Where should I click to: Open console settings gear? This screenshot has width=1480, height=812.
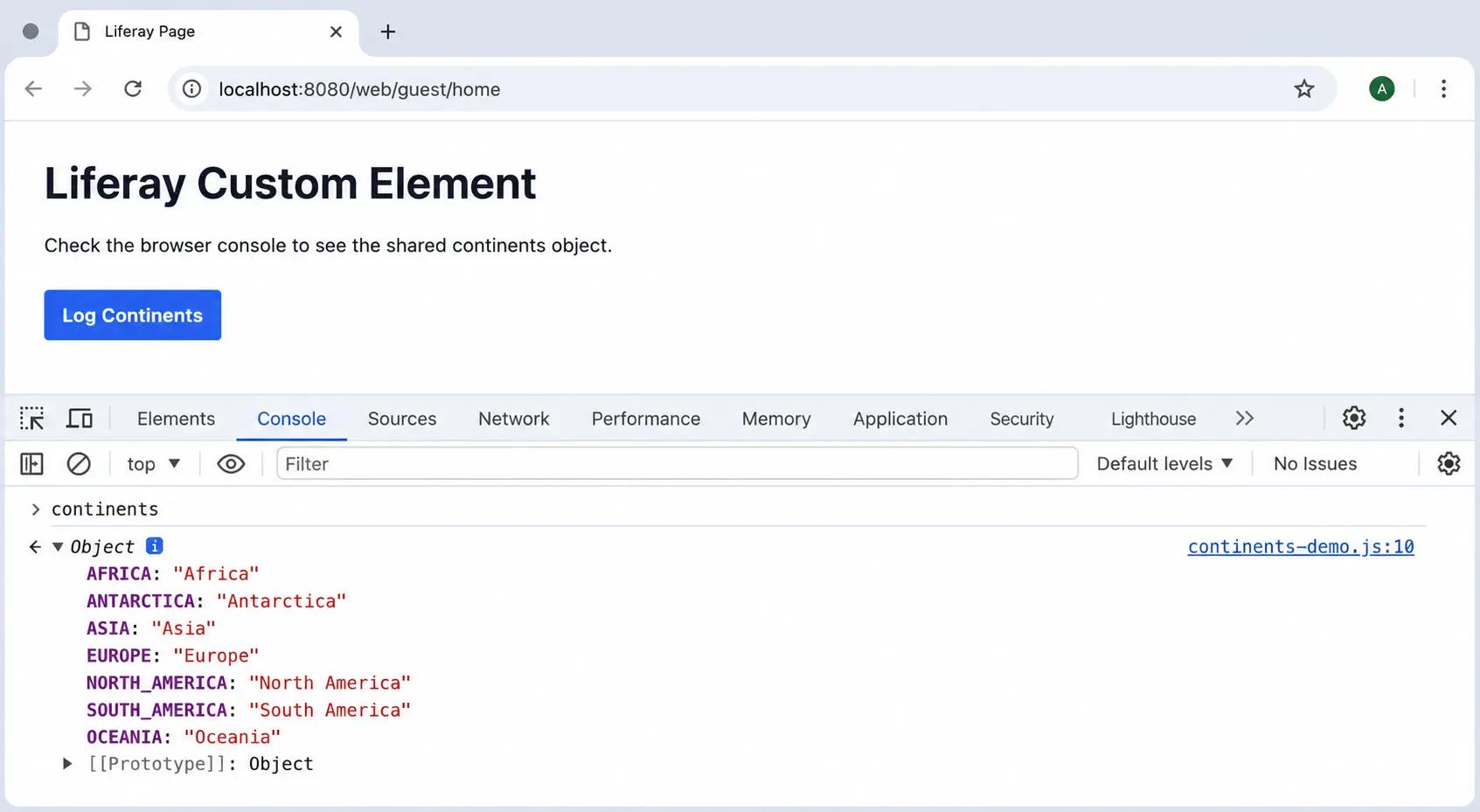coord(1449,463)
